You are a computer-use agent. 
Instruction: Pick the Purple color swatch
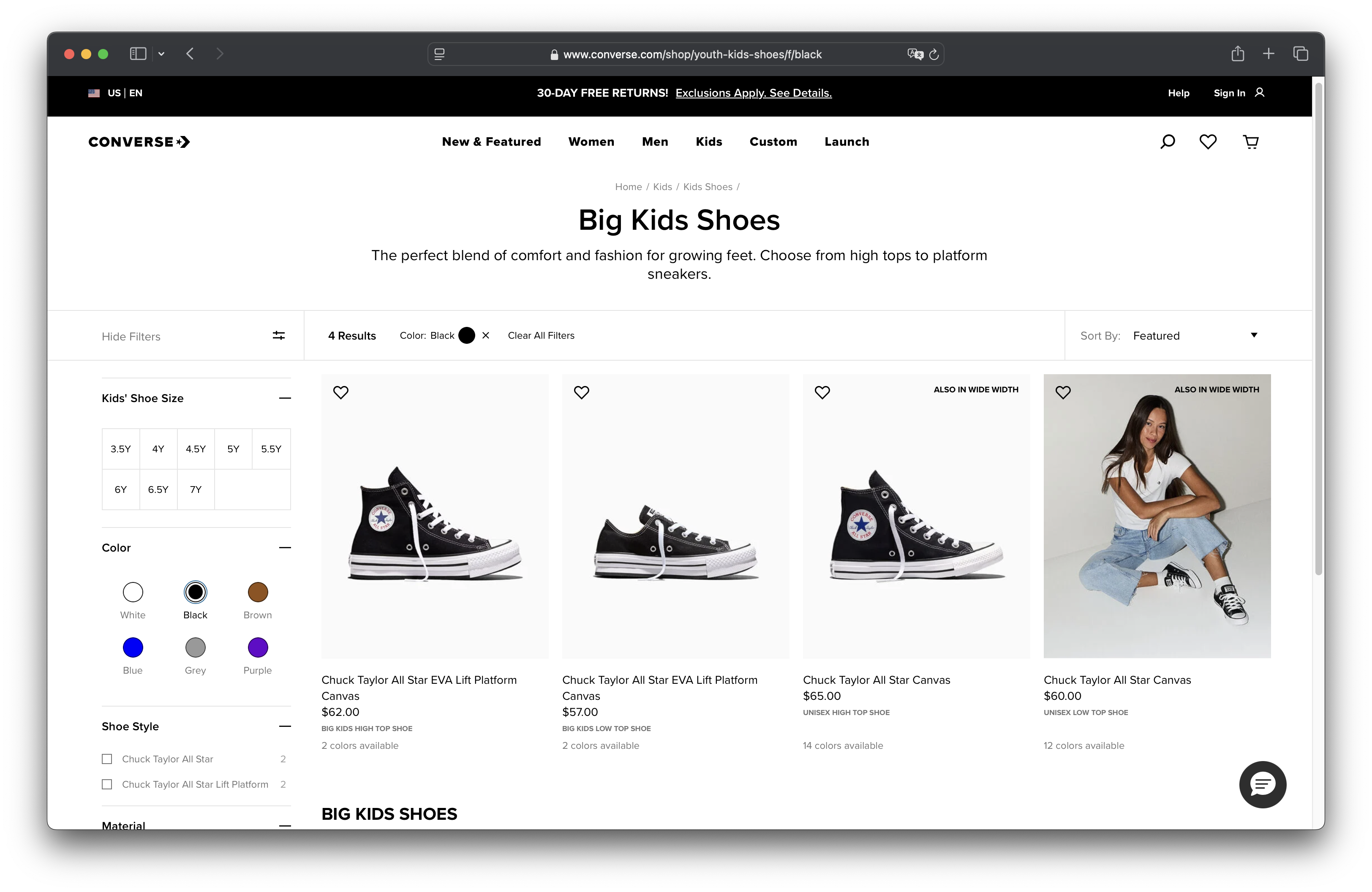(258, 647)
